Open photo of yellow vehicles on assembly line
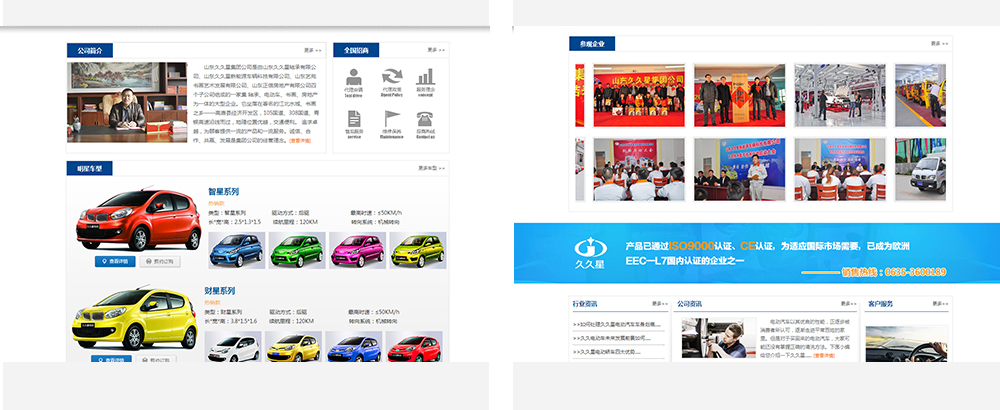Screen dimensions: 1000x410 point(920,96)
